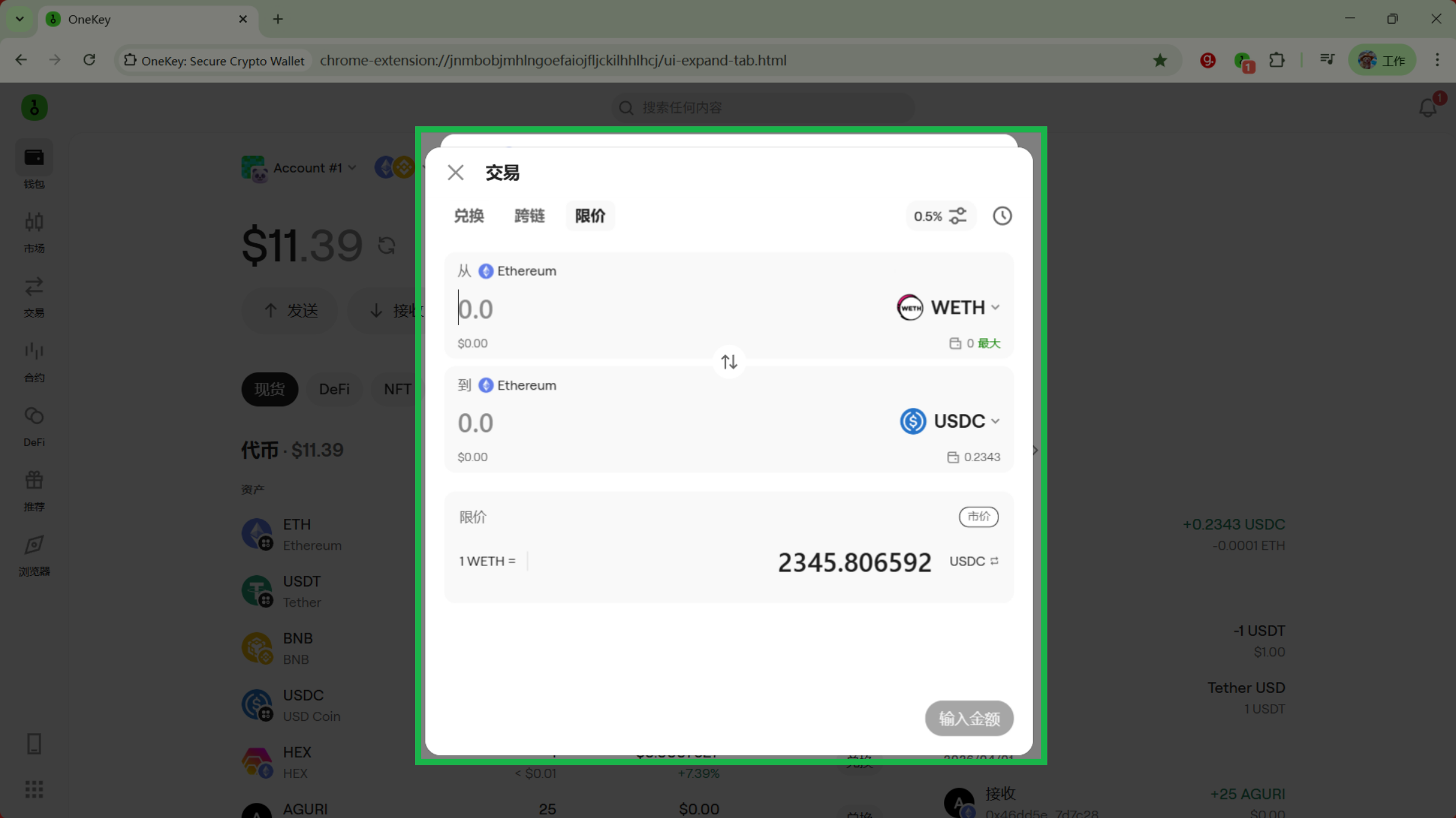Image resolution: width=1456 pixels, height=818 pixels.
Task: Open the USDC USD Coin token row
Action: (x=328, y=705)
